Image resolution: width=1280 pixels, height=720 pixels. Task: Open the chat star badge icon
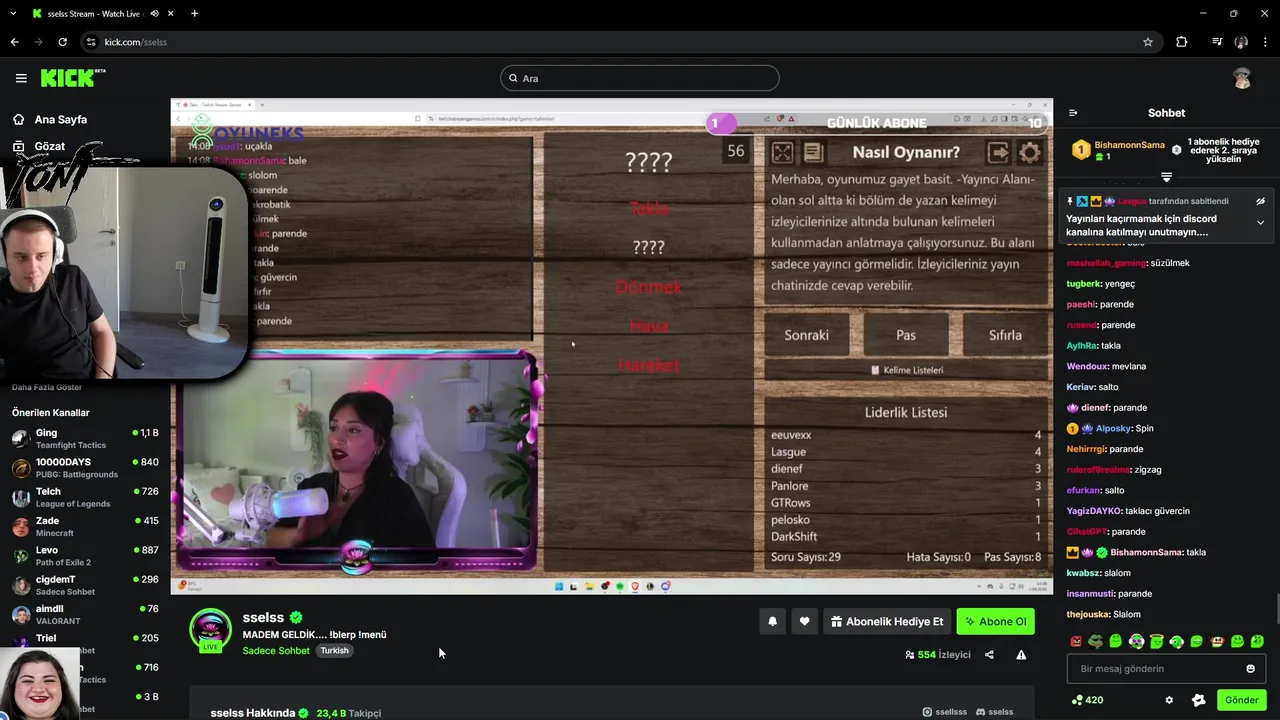pos(1199,700)
